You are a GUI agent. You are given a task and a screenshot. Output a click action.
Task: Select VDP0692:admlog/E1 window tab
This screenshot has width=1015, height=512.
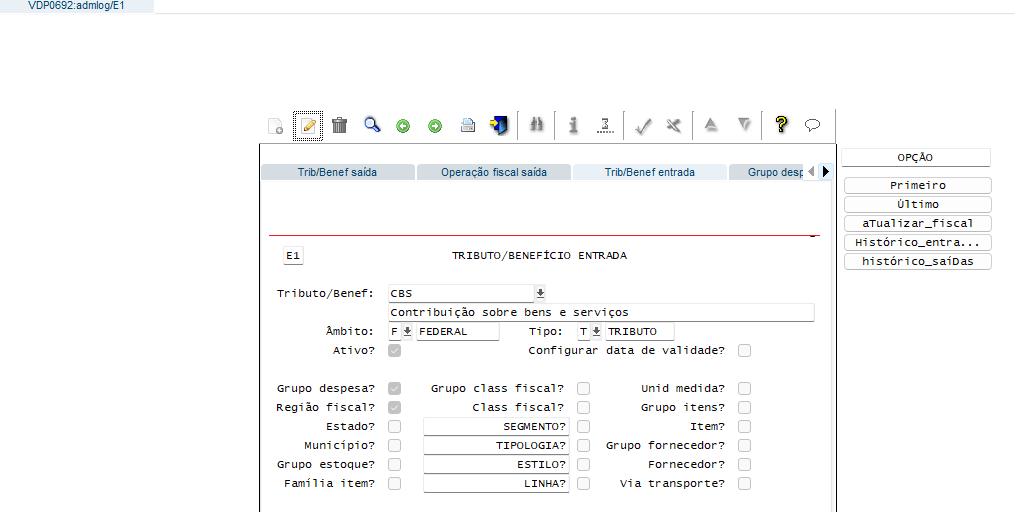(76, 6)
